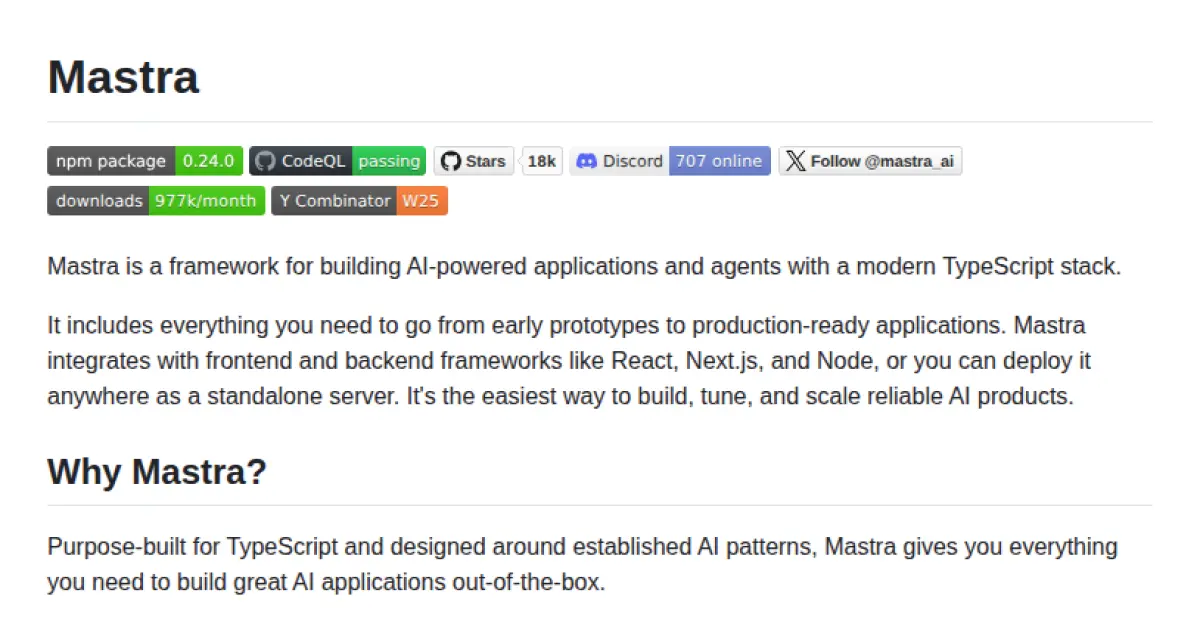Click the 'Mastra' main heading
Image resolution: width=1200 pixels, height=630 pixels.
tap(124, 77)
